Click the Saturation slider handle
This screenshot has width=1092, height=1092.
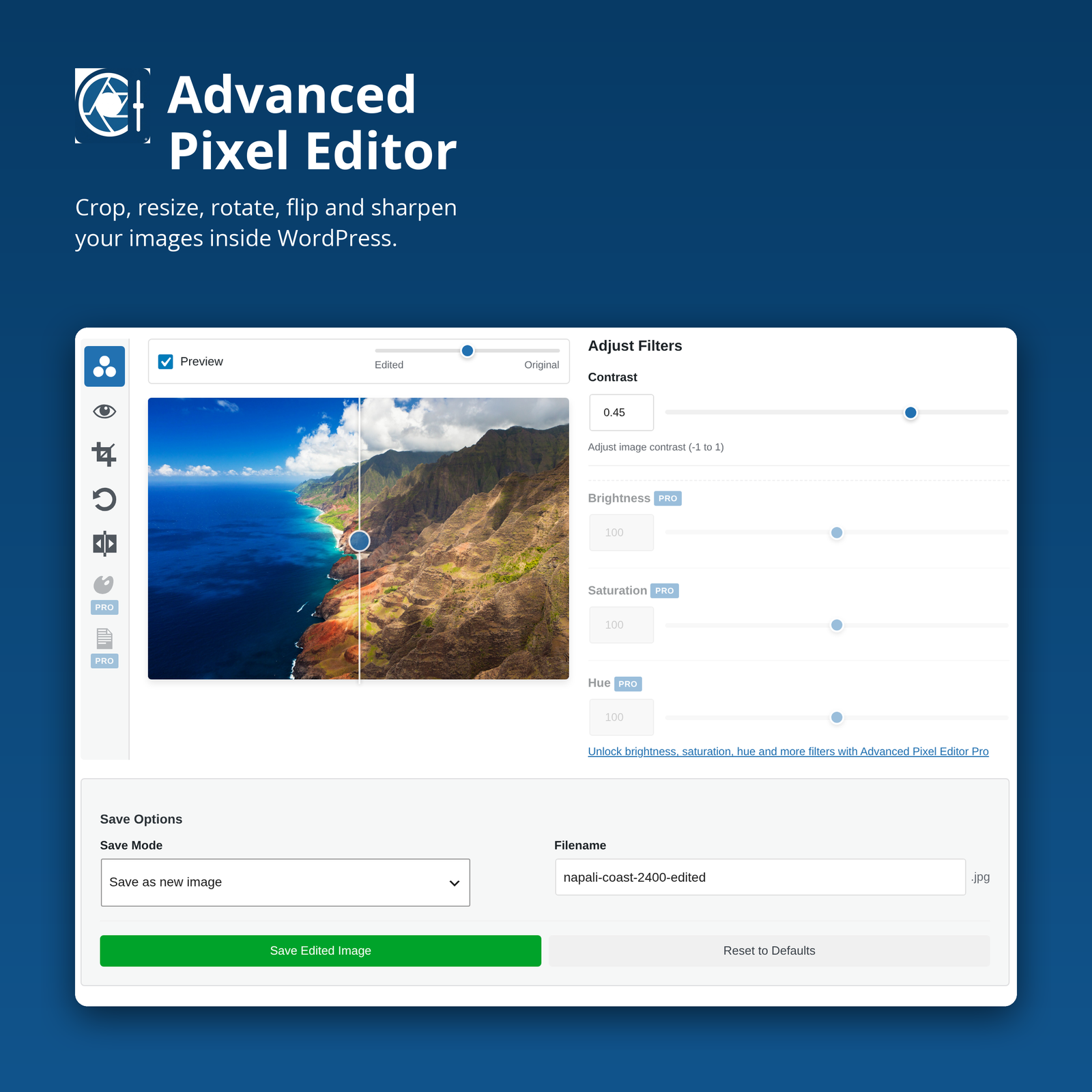click(x=837, y=625)
